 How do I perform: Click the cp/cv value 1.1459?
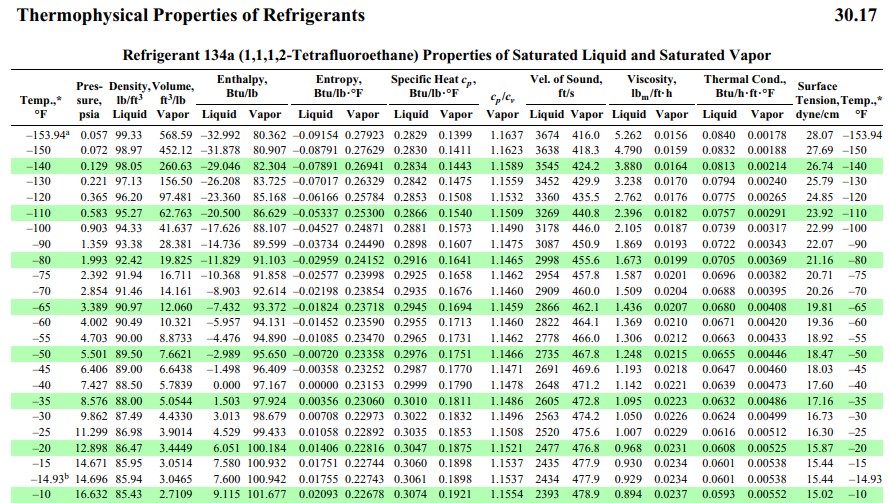click(x=506, y=307)
